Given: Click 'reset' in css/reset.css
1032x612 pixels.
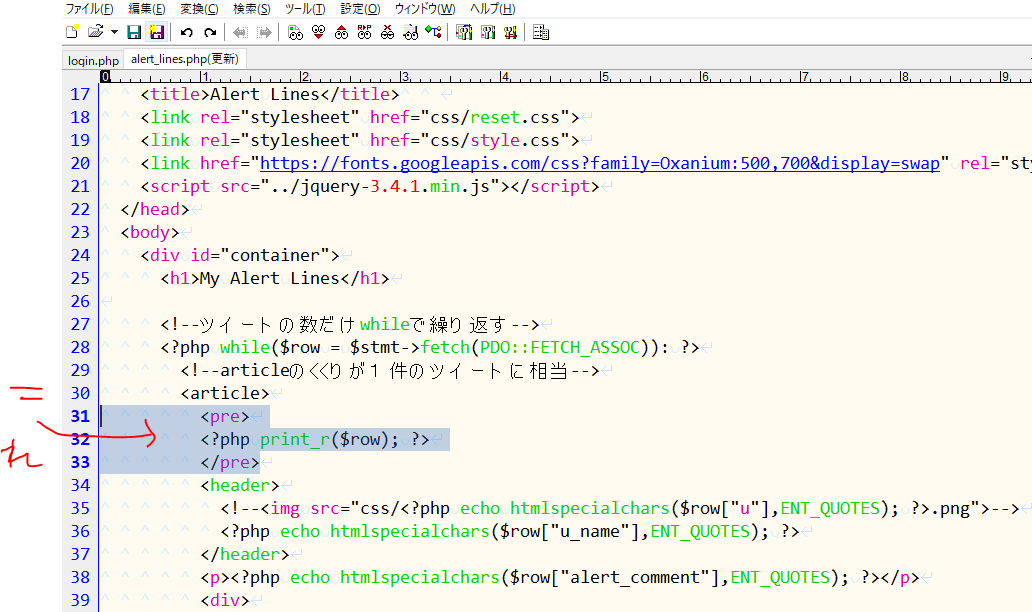Looking at the screenshot, I should point(495,117).
